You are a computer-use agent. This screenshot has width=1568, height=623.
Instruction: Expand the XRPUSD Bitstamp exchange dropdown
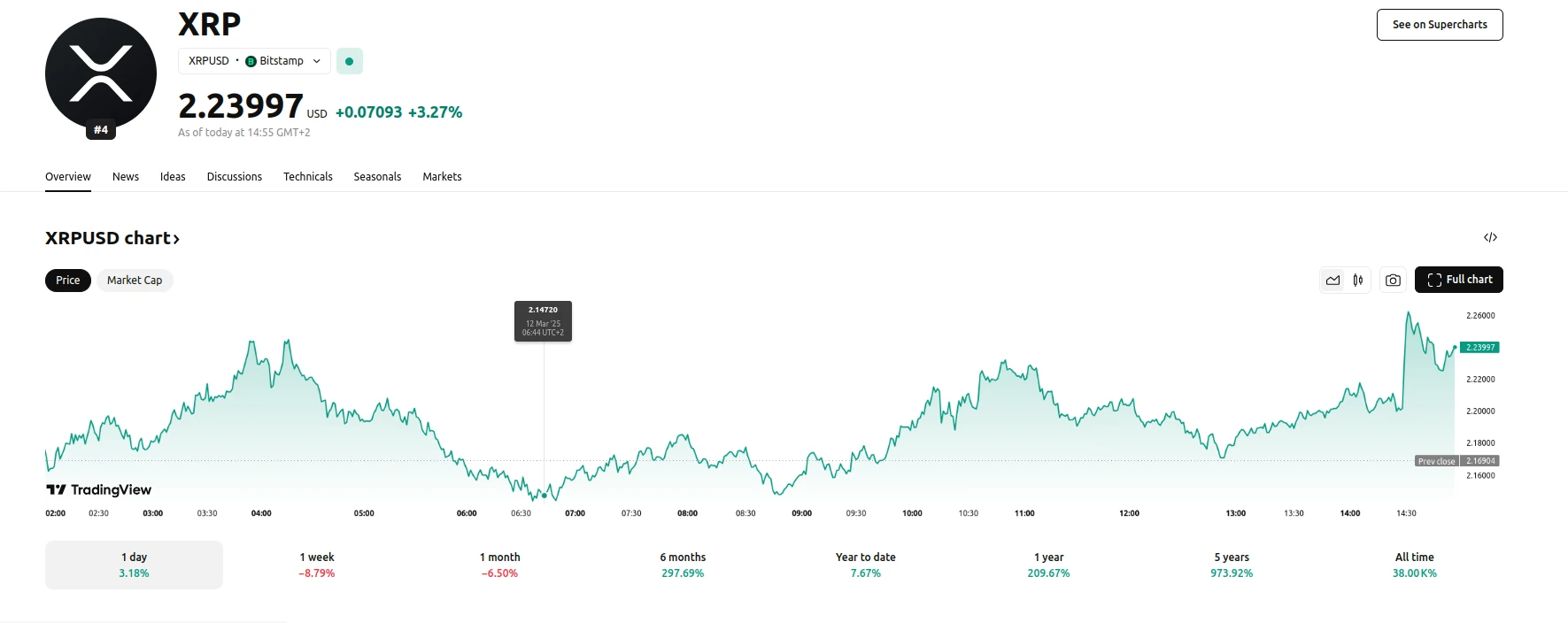[254, 61]
